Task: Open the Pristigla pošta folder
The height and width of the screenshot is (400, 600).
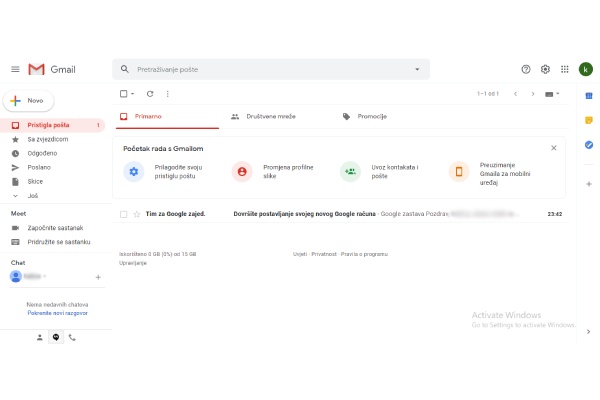Action: click(x=52, y=125)
